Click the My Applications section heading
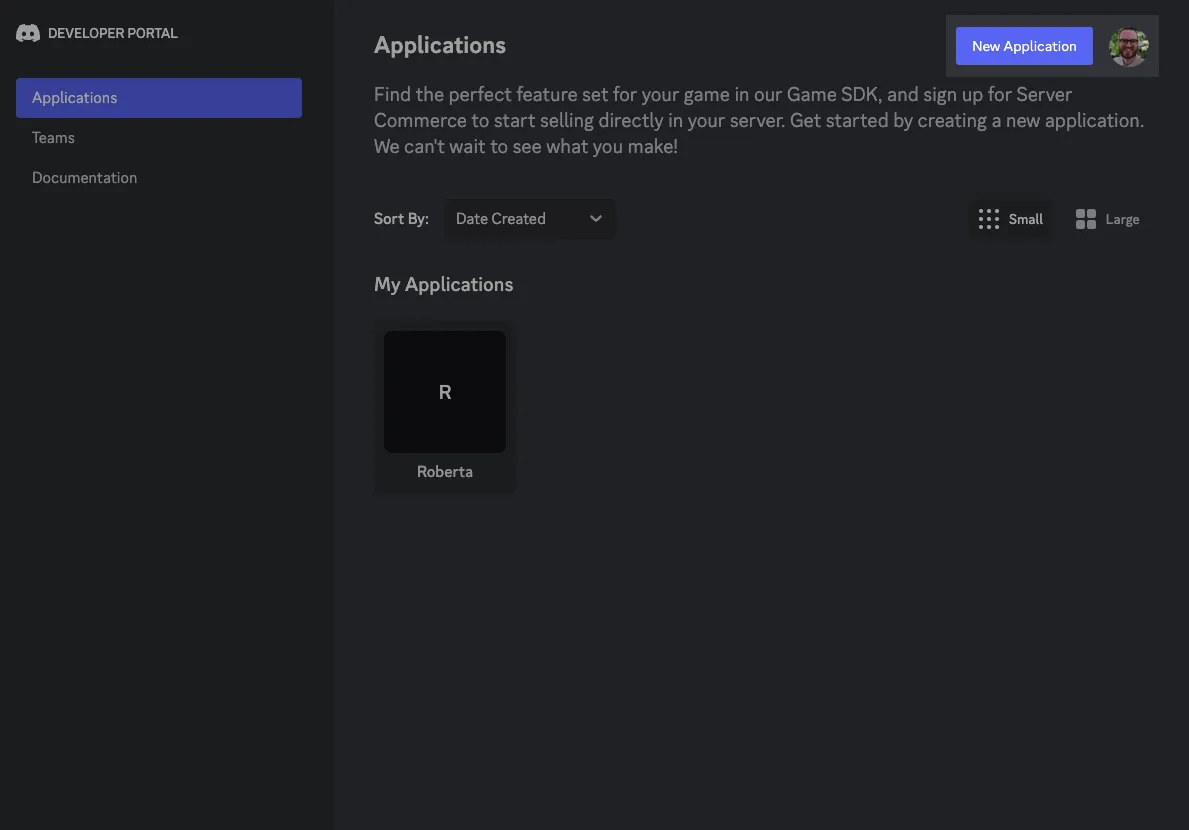 pyautogui.click(x=443, y=285)
